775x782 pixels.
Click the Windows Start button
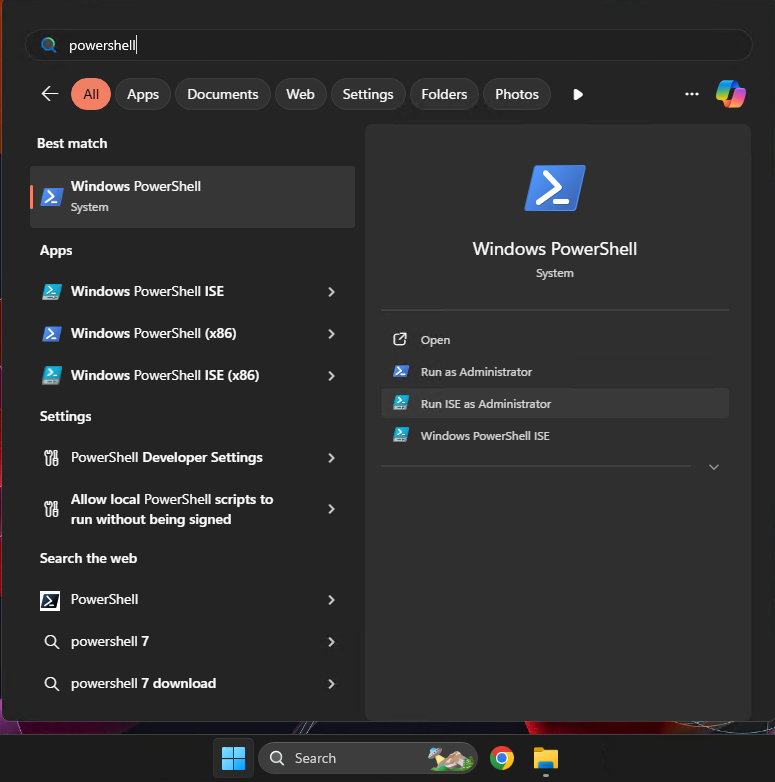pyautogui.click(x=233, y=758)
